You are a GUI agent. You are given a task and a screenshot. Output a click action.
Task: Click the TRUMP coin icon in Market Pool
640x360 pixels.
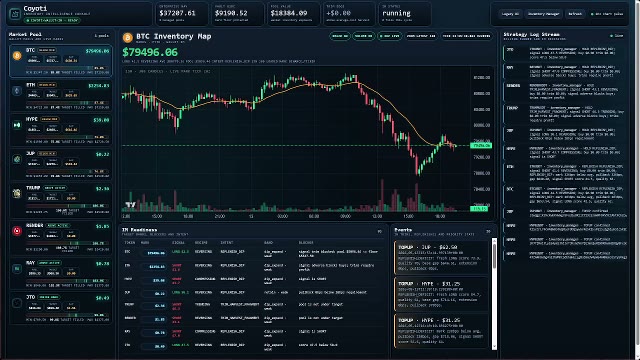click(17, 193)
